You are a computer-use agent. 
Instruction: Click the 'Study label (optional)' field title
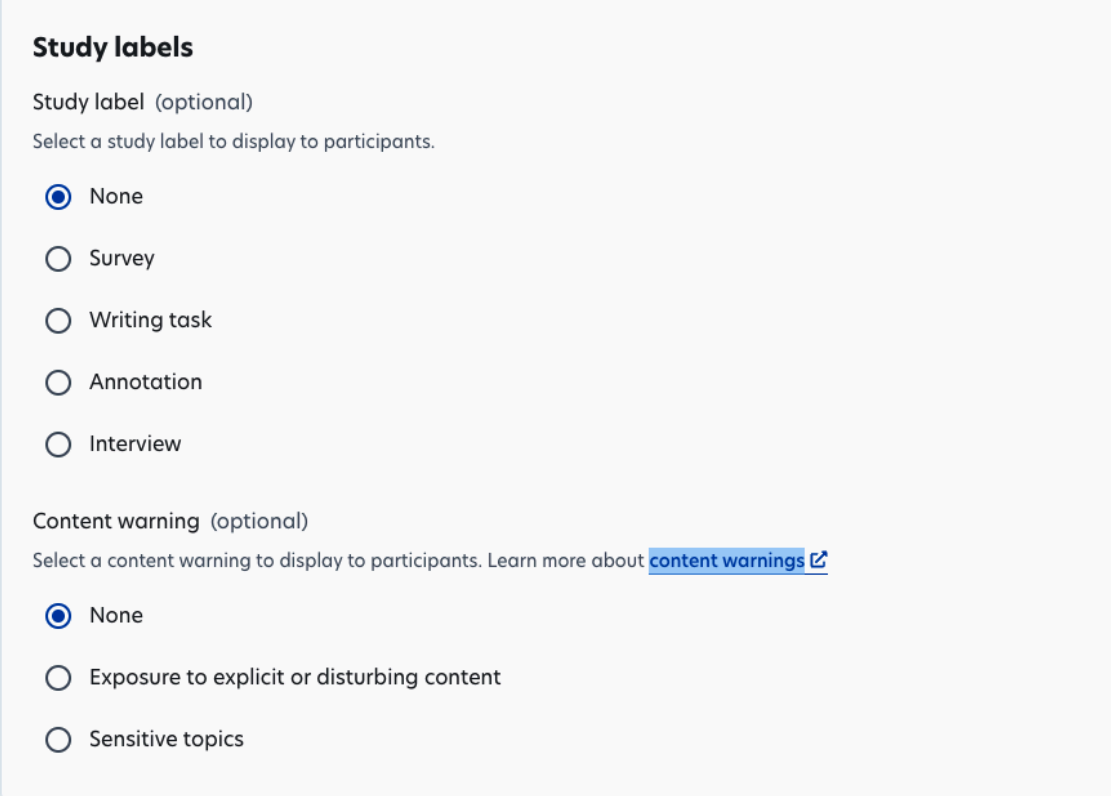[142, 102]
